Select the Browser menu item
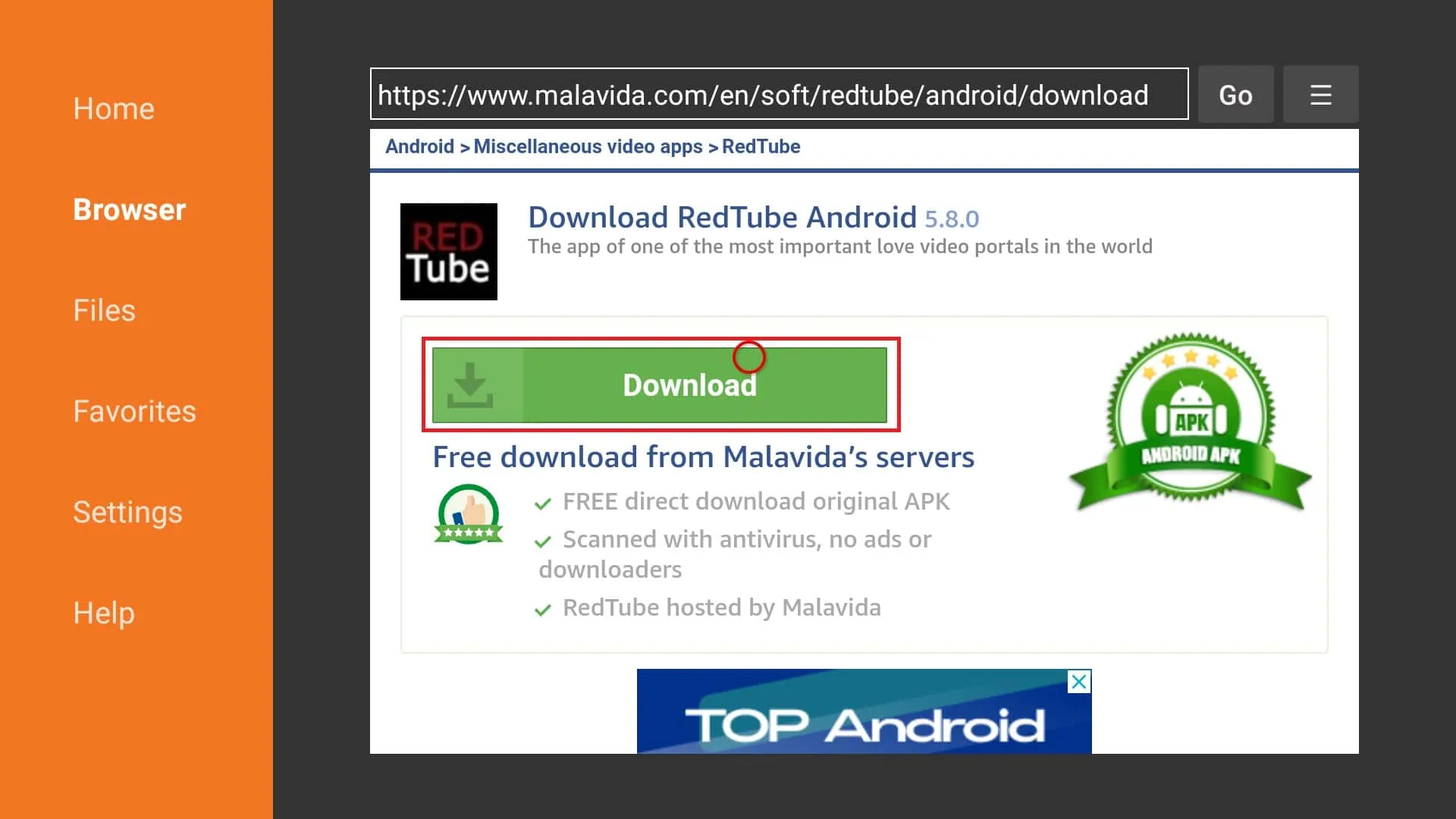The height and width of the screenshot is (819, 1456). [x=128, y=208]
